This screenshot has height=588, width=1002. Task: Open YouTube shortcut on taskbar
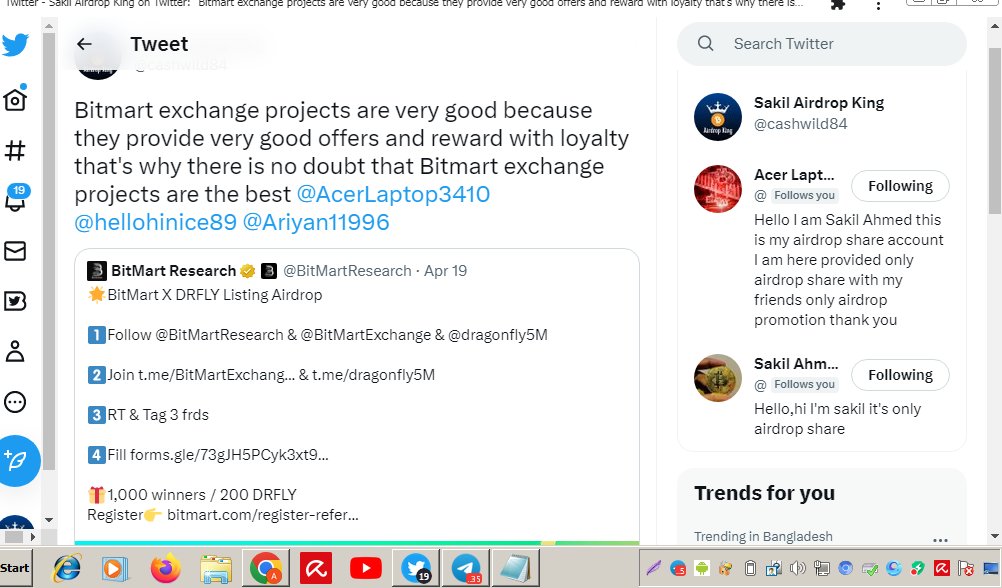(x=366, y=568)
